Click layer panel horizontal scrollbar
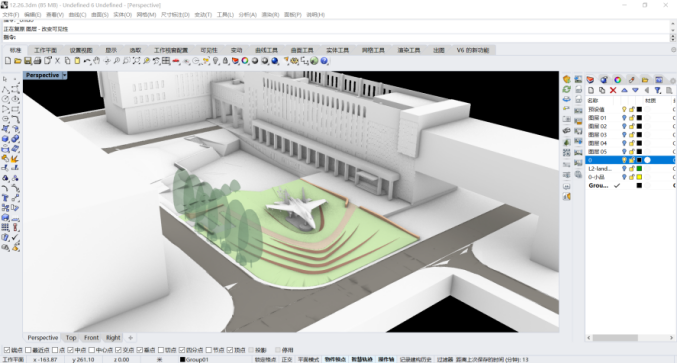677x363 pixels. click(x=615, y=338)
